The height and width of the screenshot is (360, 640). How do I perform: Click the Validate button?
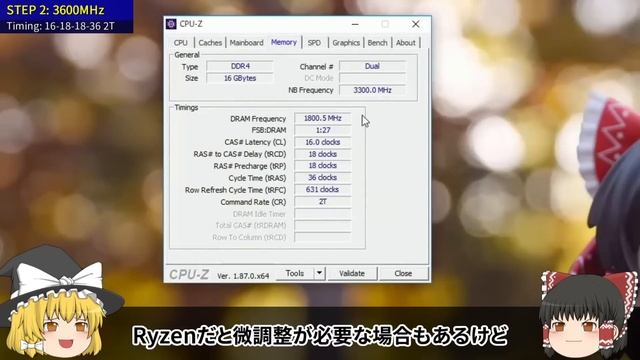(x=352, y=273)
